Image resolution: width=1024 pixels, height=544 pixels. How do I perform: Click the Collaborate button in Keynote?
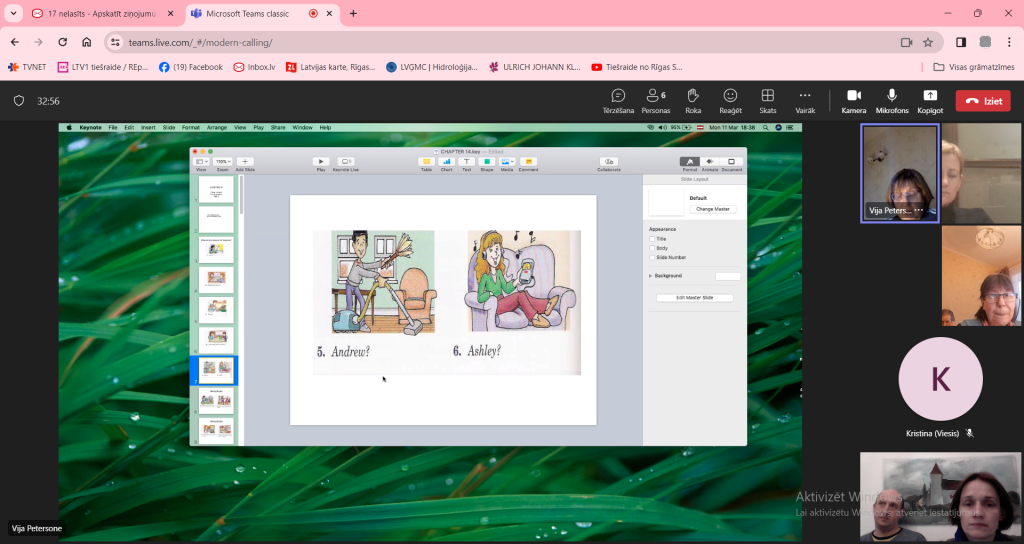pyautogui.click(x=609, y=162)
